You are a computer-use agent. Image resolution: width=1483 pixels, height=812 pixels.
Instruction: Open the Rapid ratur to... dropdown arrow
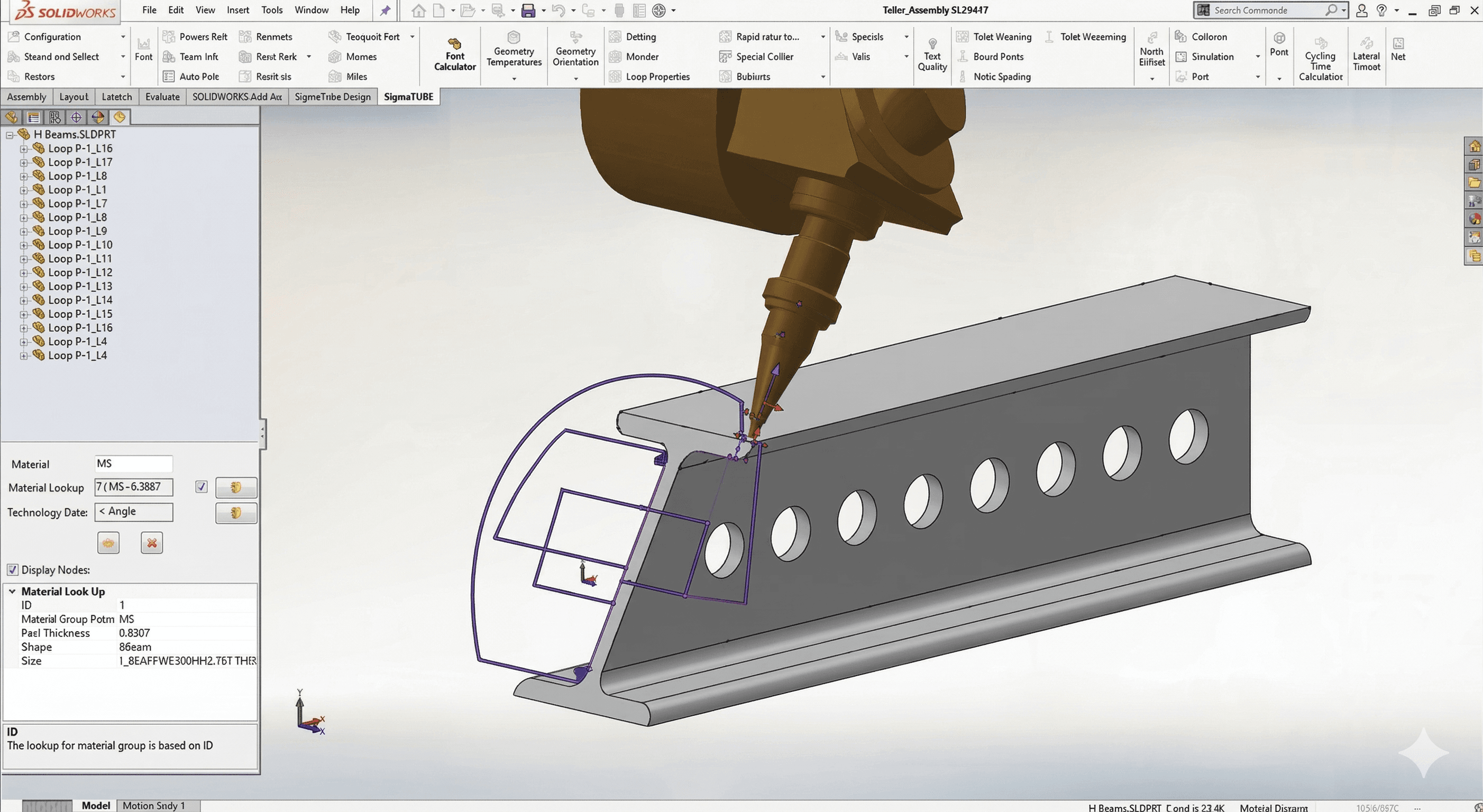coord(822,37)
